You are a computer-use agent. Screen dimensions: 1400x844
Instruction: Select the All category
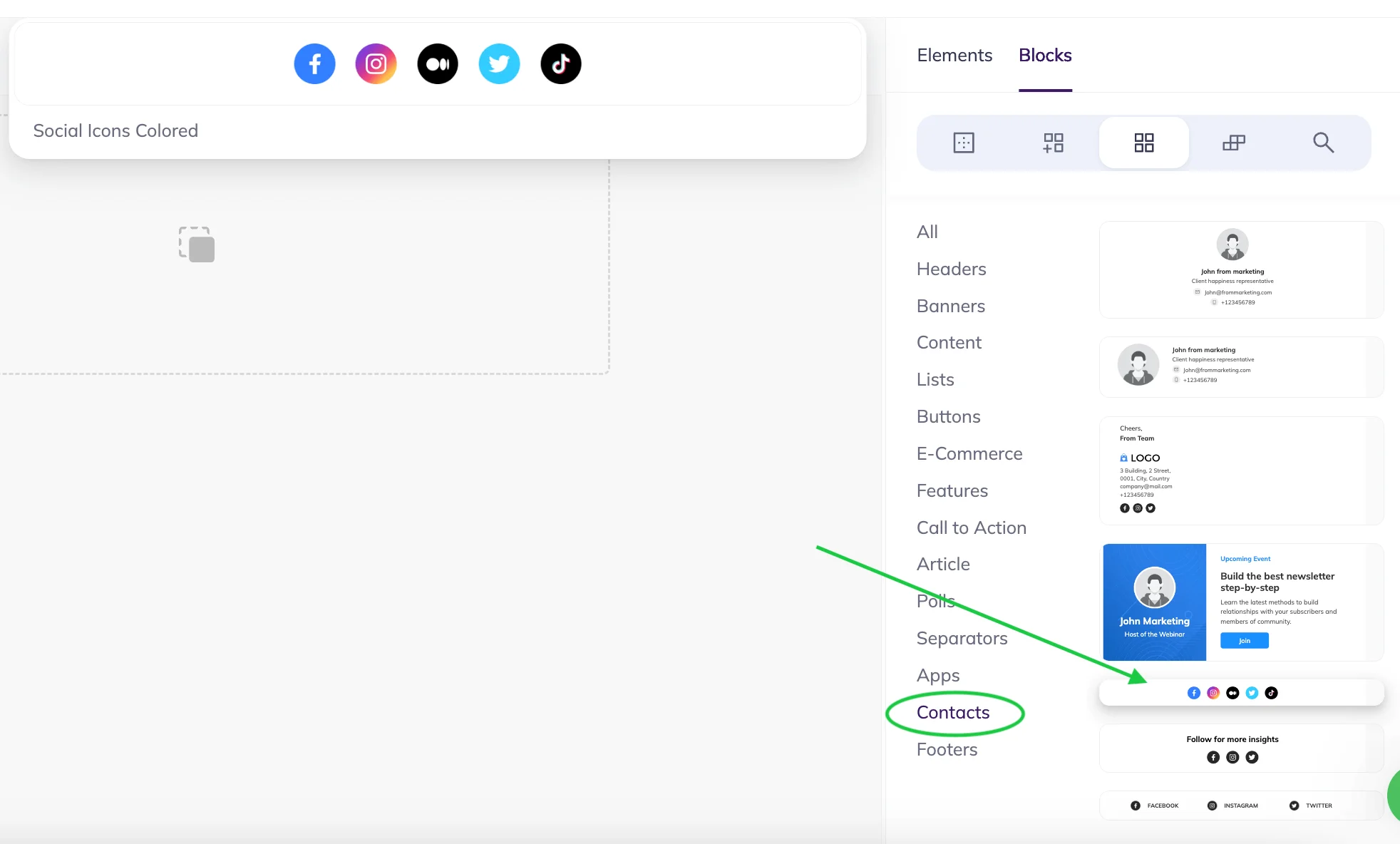coord(927,232)
